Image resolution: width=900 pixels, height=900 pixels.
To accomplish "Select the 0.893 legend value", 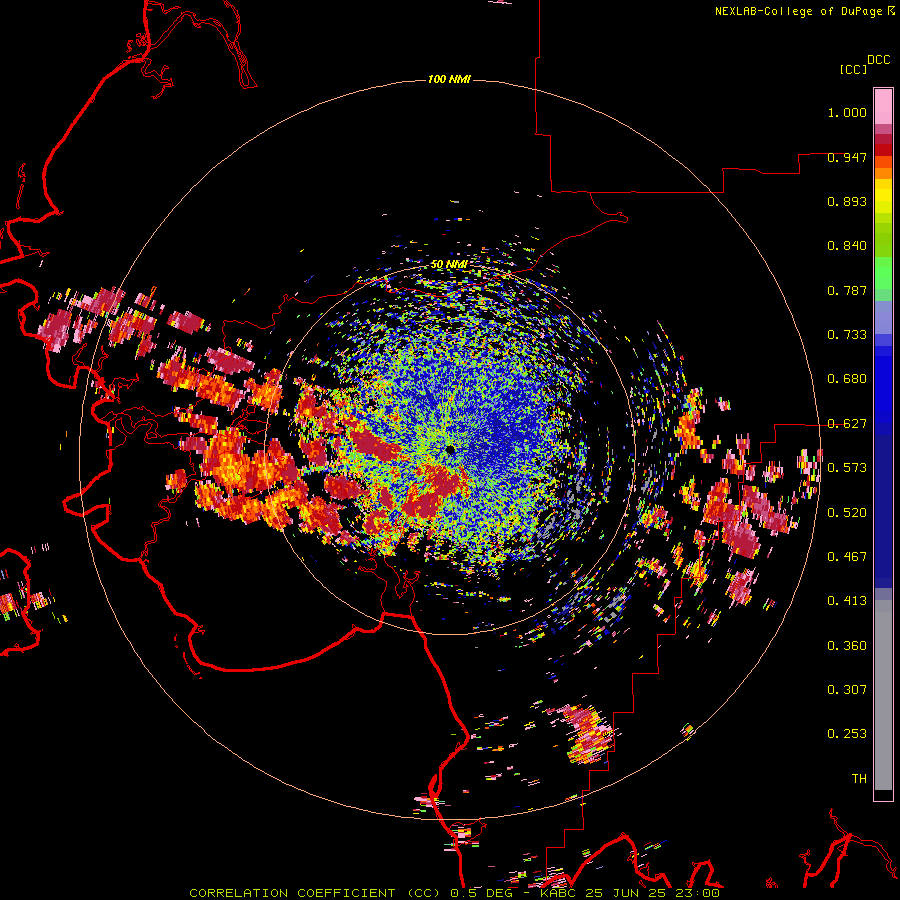I will click(847, 201).
